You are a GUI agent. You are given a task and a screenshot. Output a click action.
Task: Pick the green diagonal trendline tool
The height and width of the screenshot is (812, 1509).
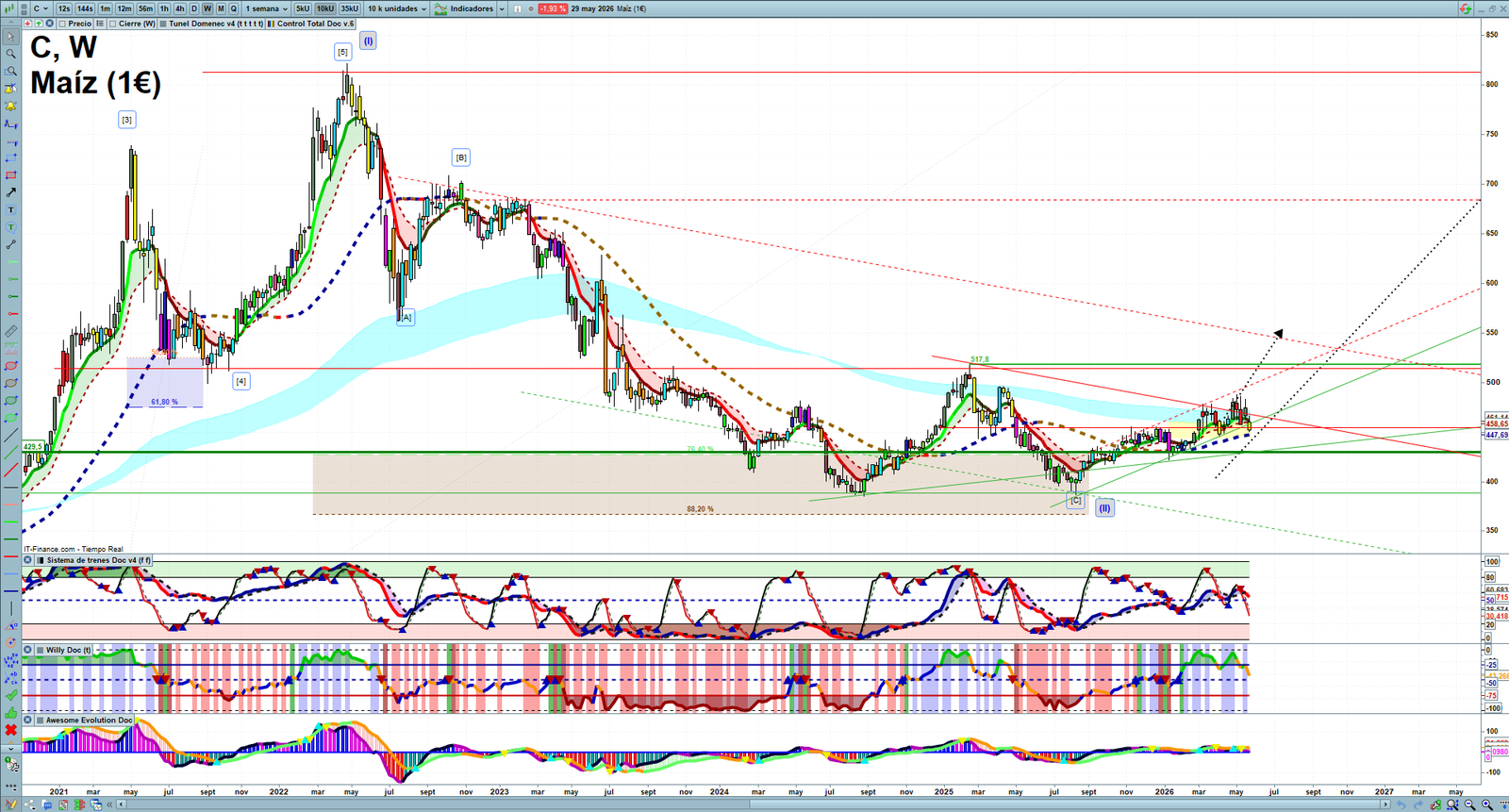pyautogui.click(x=10, y=452)
